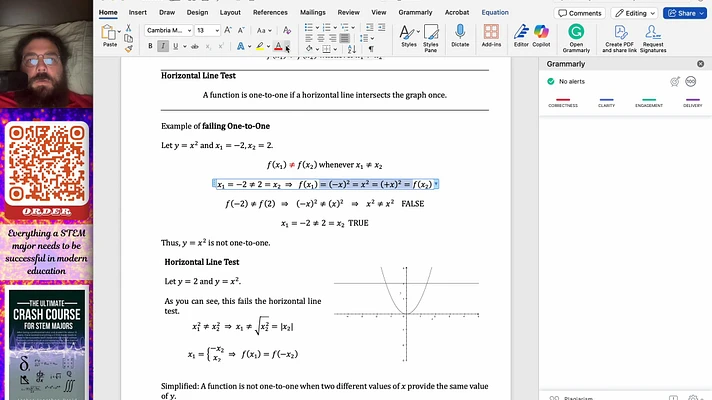Center the paragraph text
The width and height of the screenshot is (712, 400).
point(321,38)
